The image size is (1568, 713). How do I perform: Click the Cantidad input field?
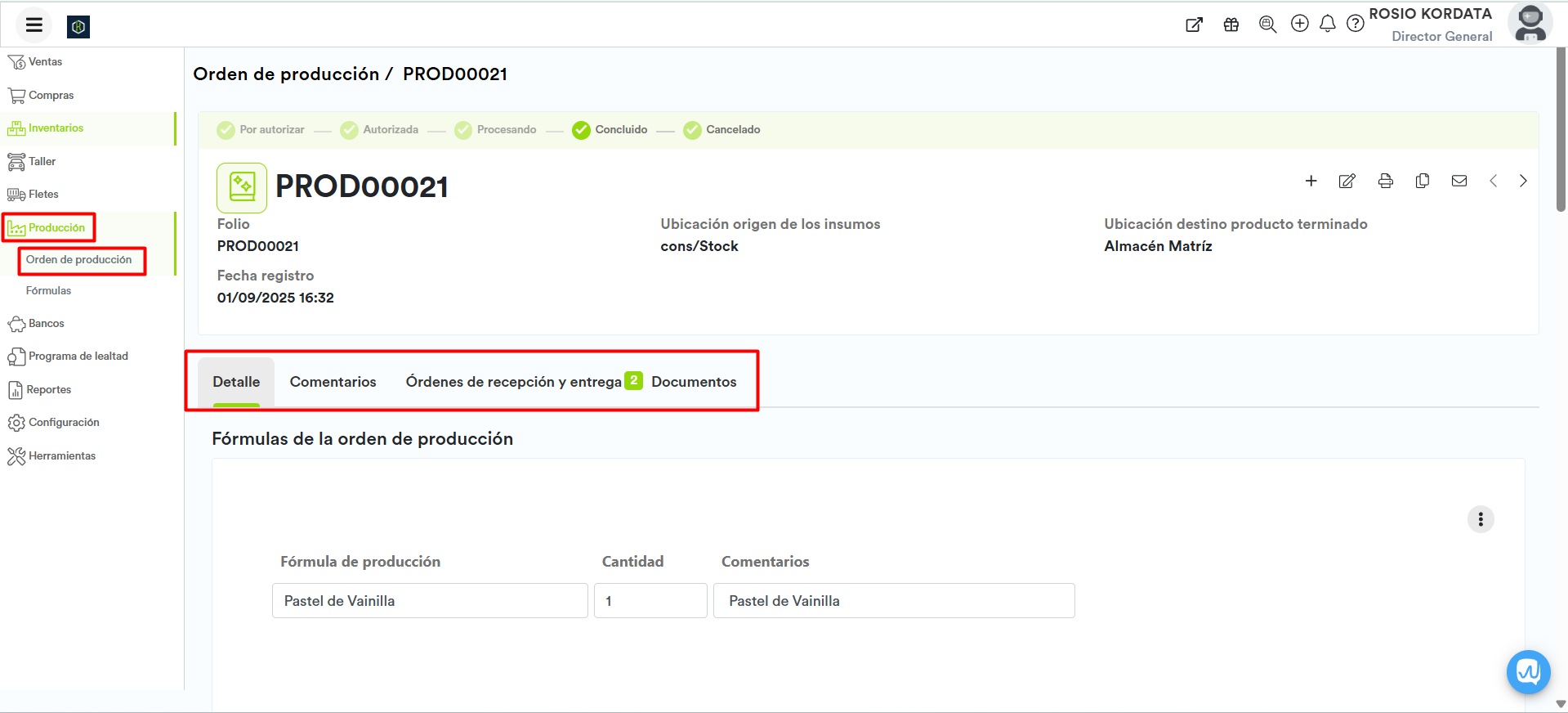pos(650,601)
